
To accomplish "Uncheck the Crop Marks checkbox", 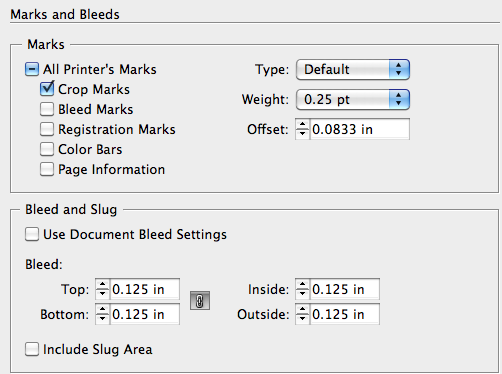I will pos(47,89).
